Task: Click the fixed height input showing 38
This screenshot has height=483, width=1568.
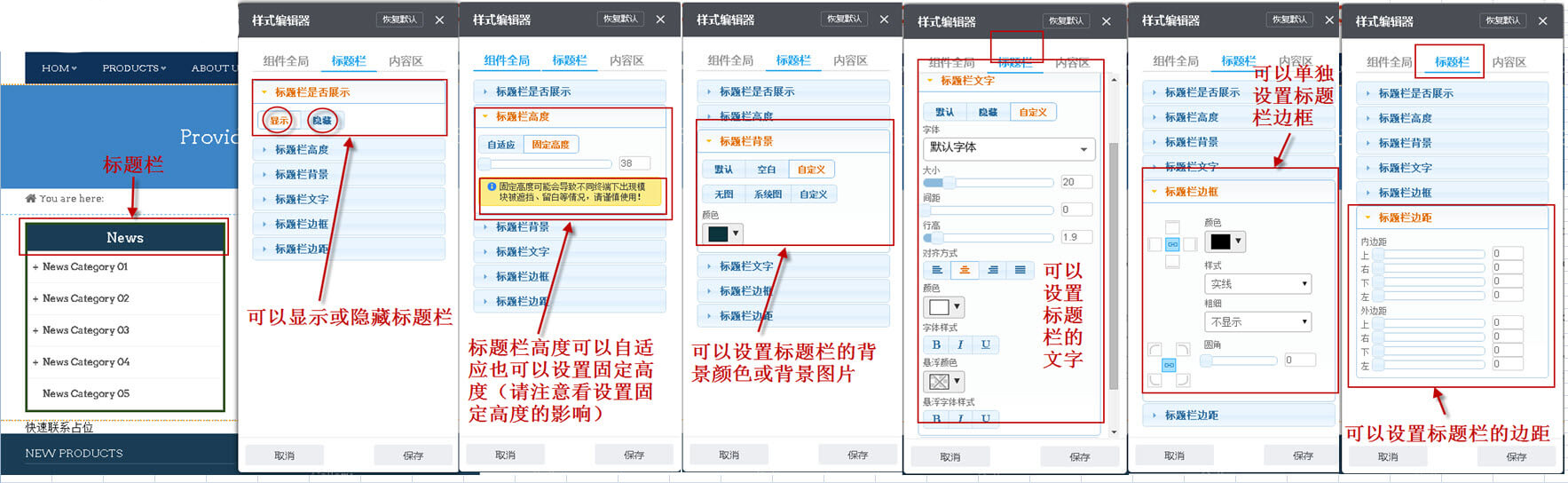Action: coord(634,163)
